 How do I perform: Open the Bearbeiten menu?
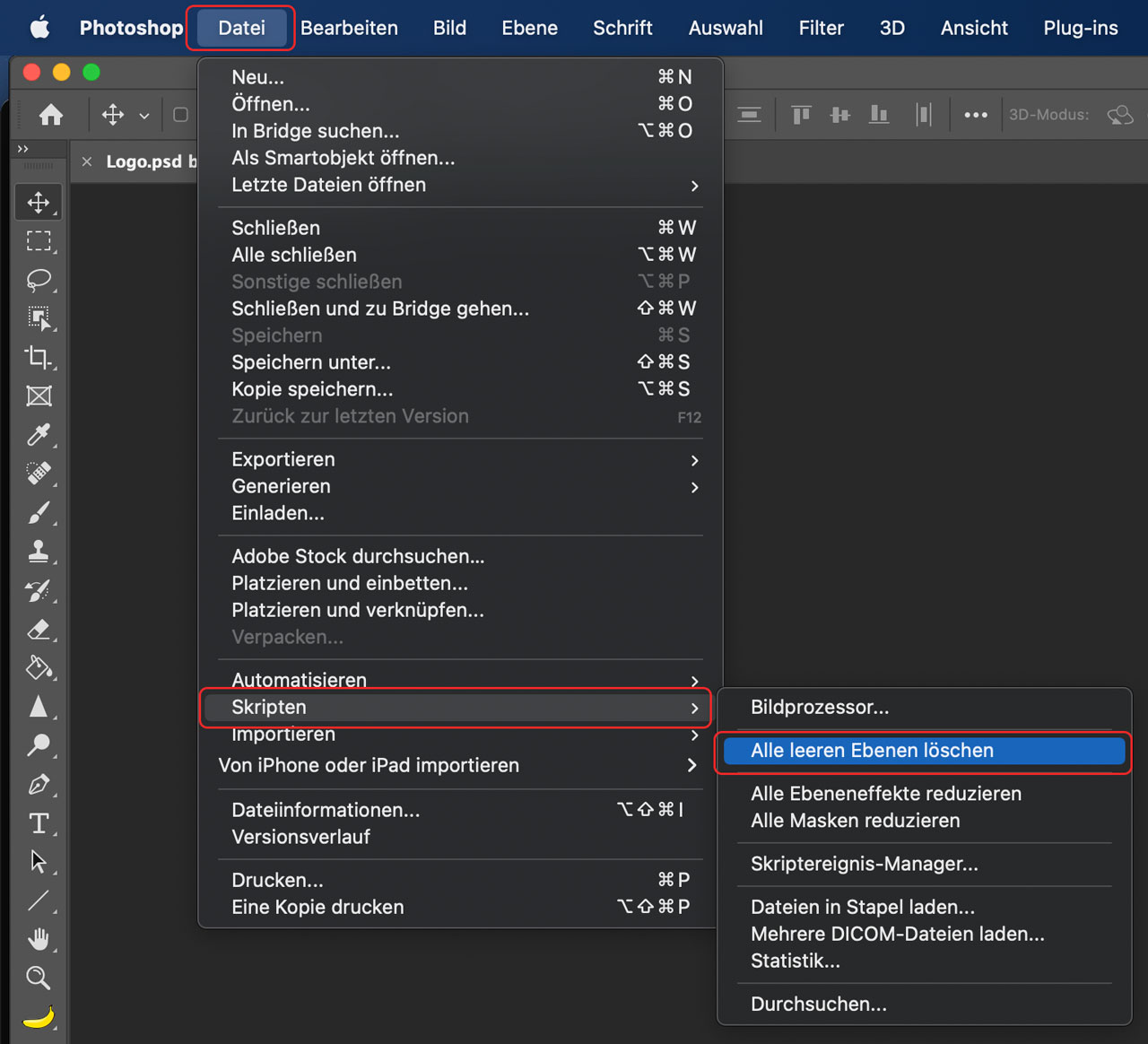349,28
